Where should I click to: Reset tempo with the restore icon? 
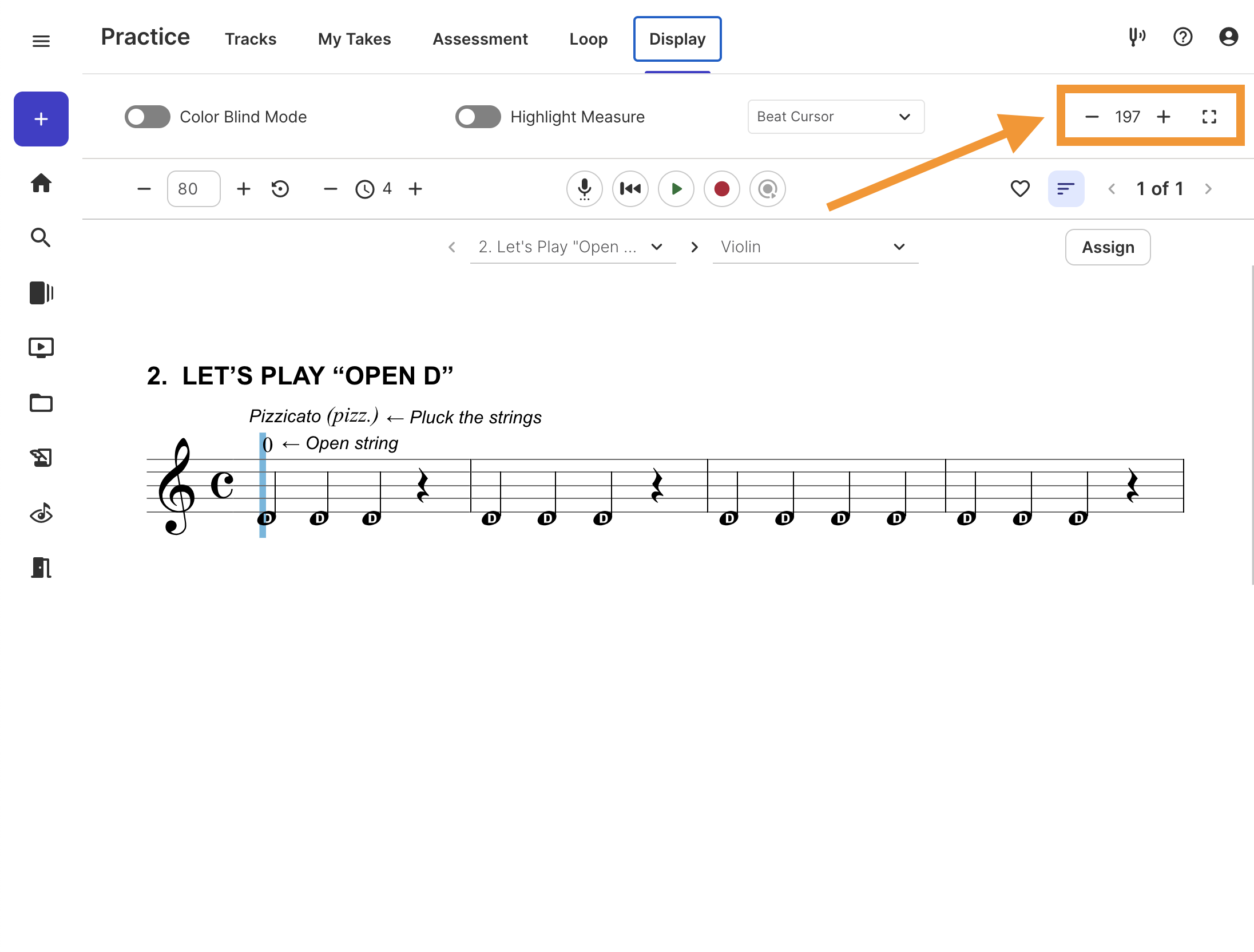click(280, 189)
